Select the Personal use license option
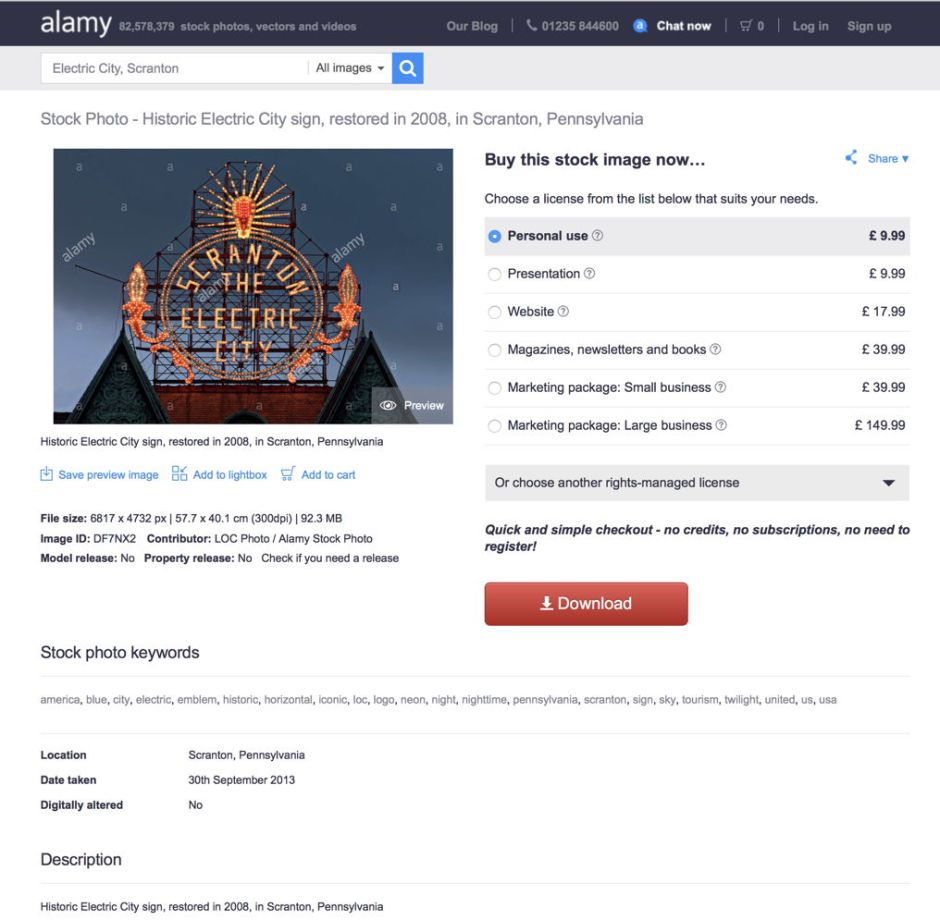 (x=495, y=237)
